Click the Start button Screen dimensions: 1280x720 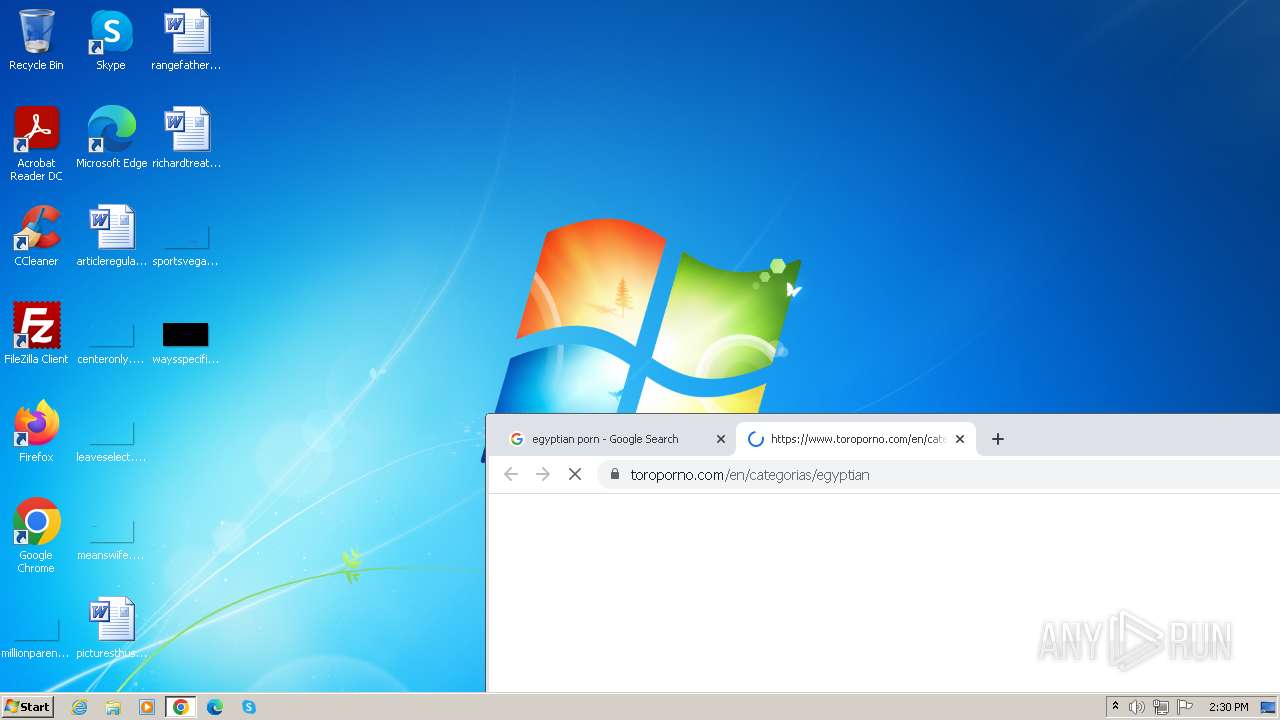pyautogui.click(x=27, y=707)
